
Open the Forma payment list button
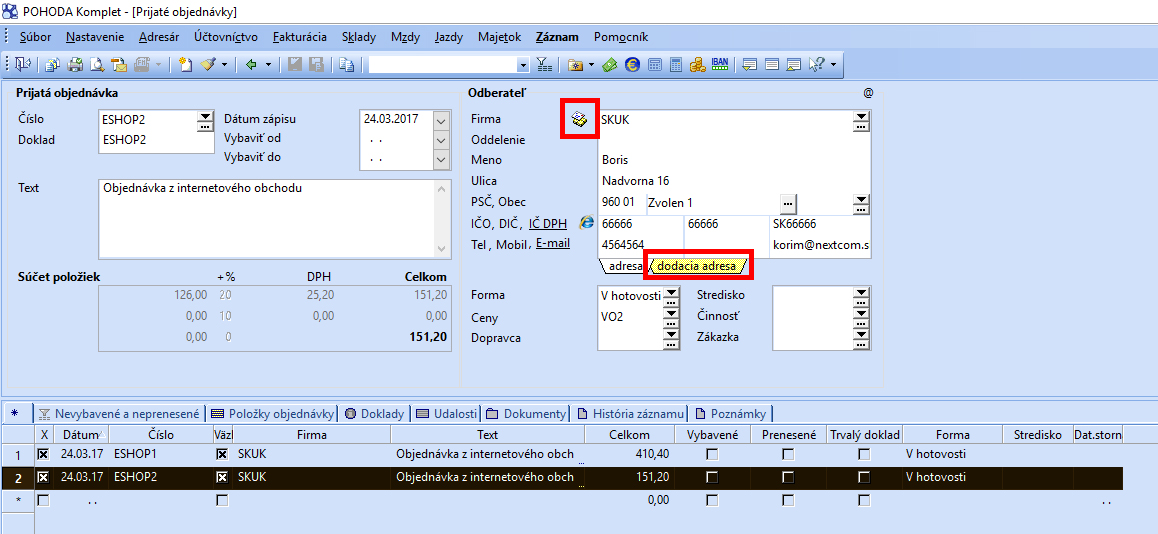pyautogui.click(x=671, y=297)
